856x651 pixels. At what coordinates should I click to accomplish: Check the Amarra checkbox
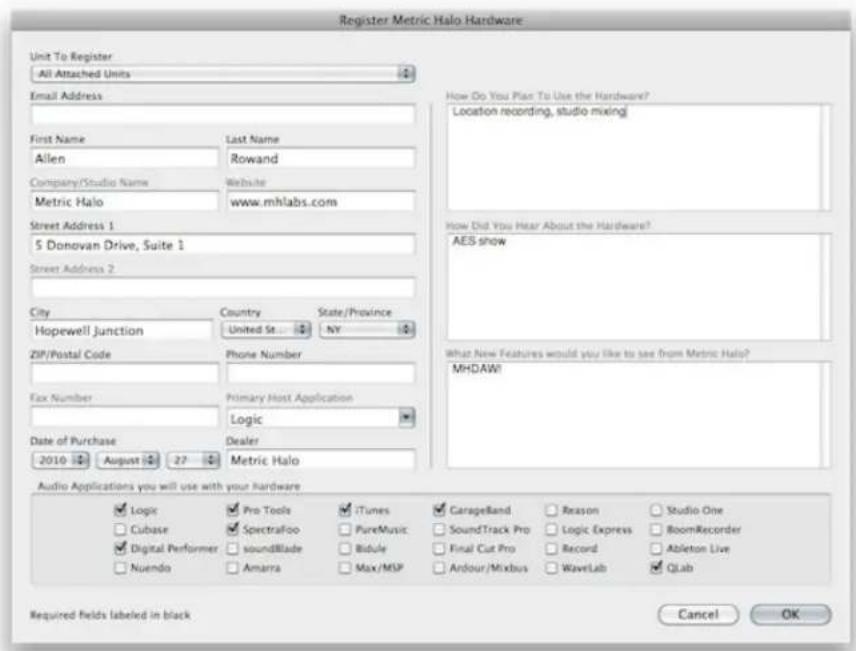tap(233, 568)
